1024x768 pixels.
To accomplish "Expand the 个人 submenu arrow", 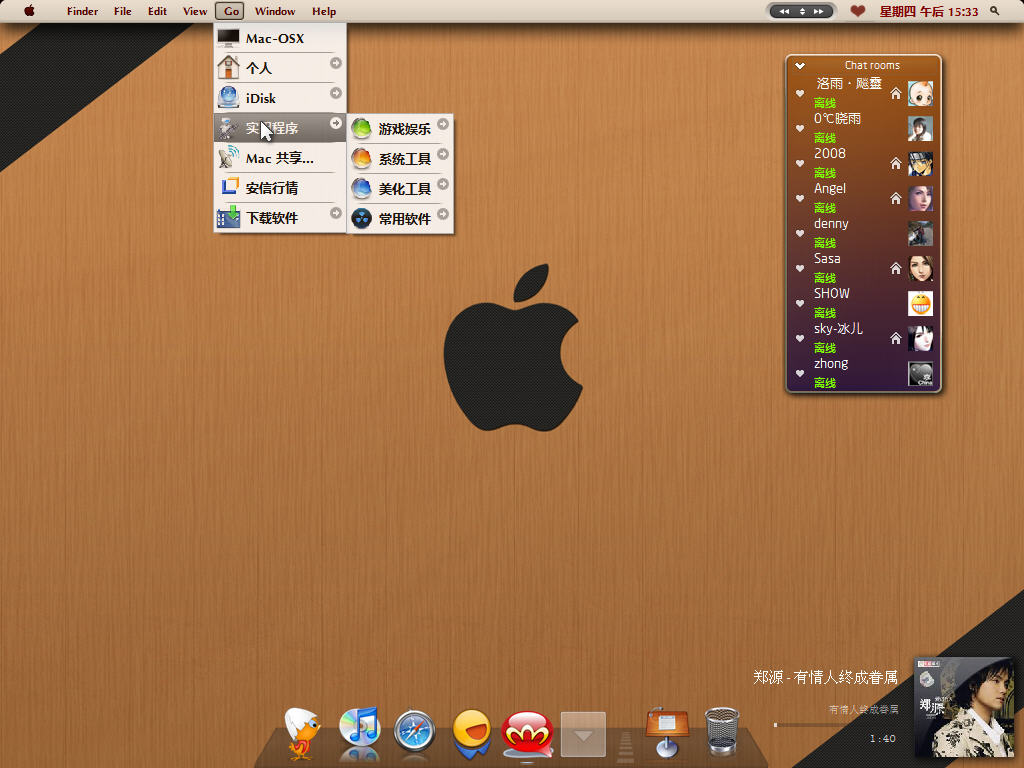I will (336, 63).
